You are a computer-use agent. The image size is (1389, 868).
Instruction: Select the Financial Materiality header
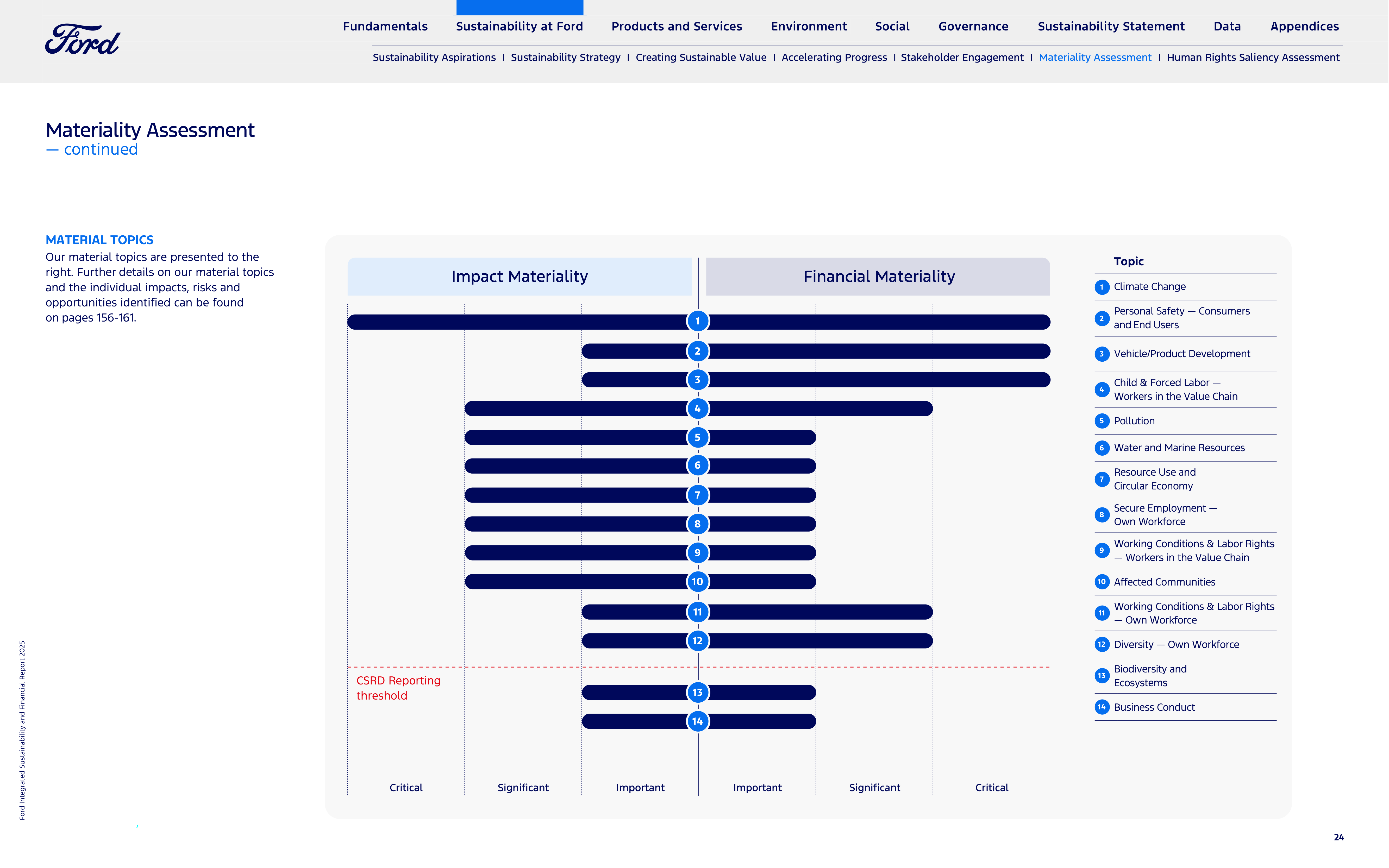879,277
